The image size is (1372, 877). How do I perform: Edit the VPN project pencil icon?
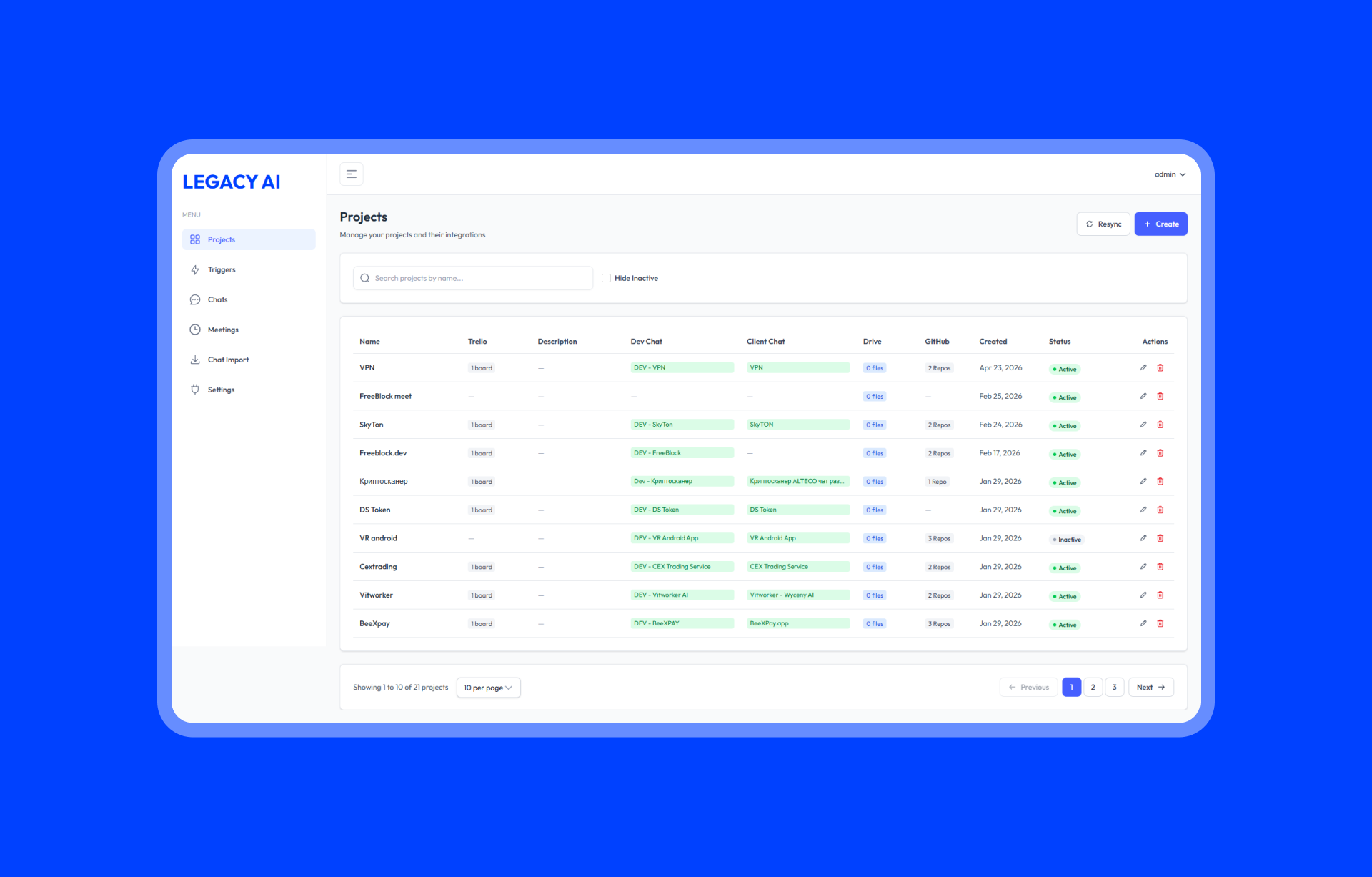tap(1143, 367)
